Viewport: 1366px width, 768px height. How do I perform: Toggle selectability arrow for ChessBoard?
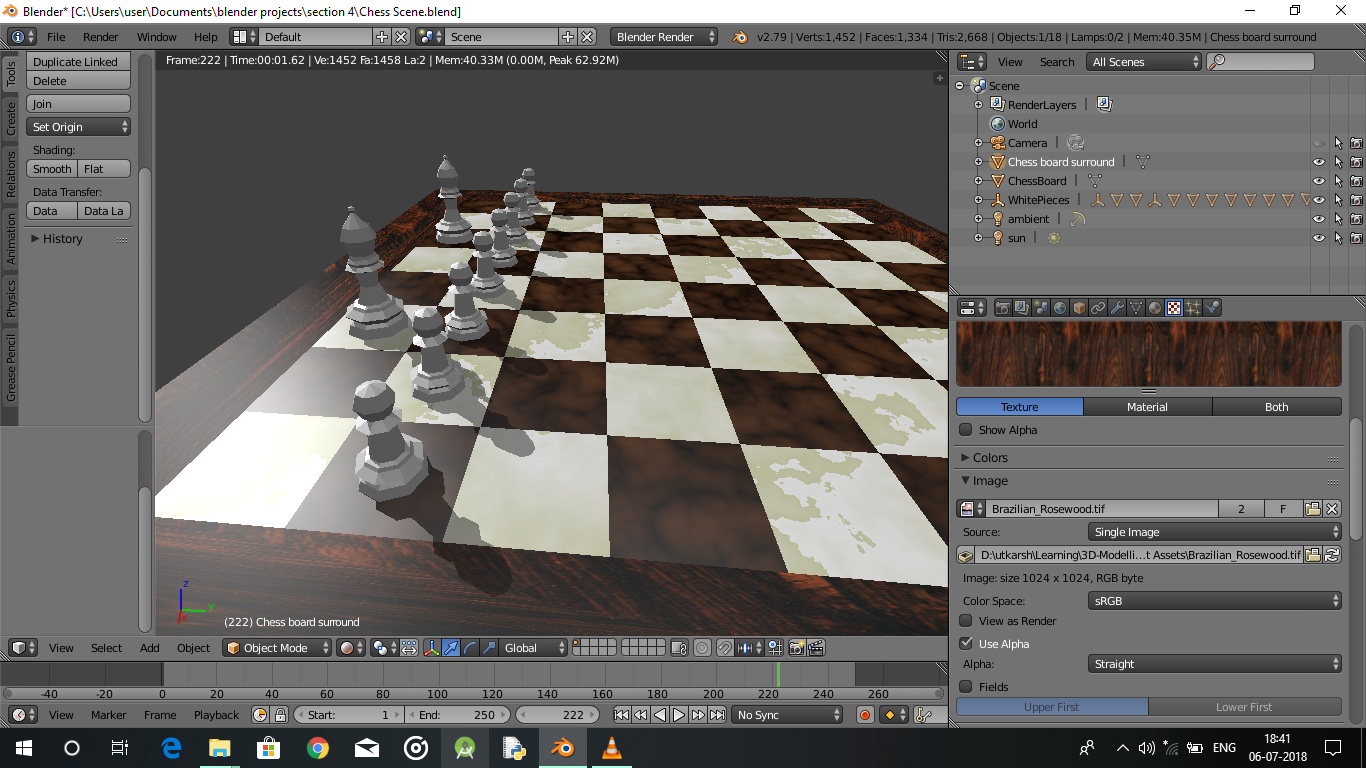(x=1337, y=181)
